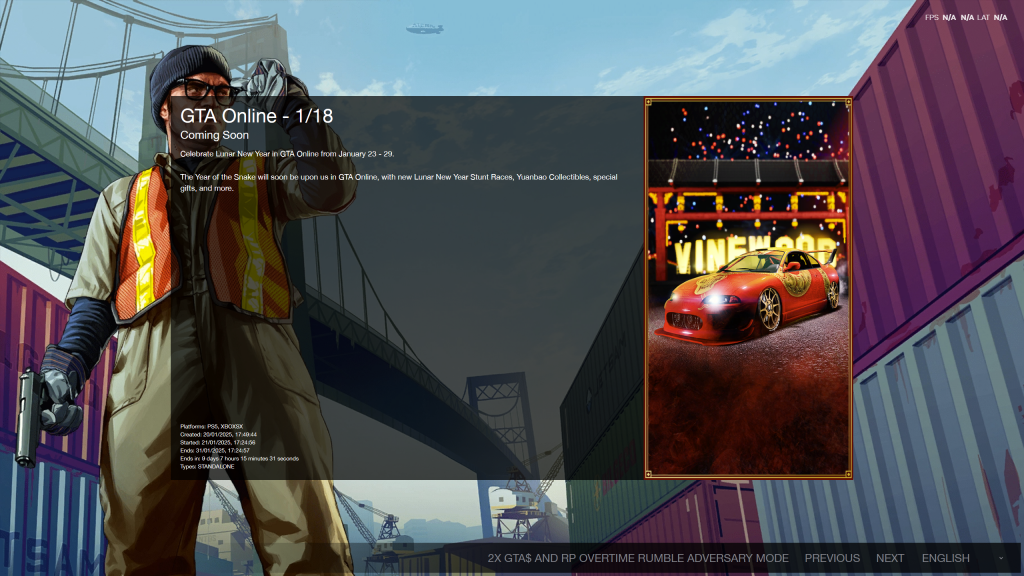Go to the NEXT news item

889,558
